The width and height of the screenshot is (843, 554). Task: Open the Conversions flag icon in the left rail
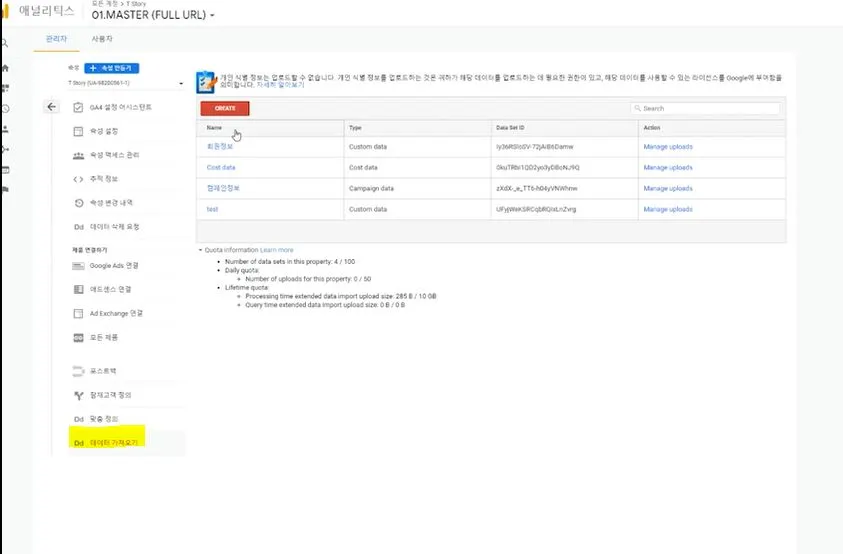(x=5, y=189)
